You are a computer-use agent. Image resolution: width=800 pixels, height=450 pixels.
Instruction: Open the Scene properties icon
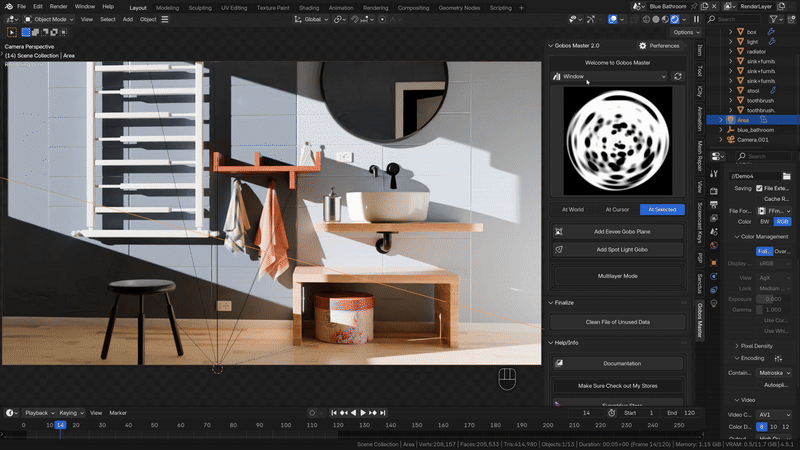[x=714, y=232]
